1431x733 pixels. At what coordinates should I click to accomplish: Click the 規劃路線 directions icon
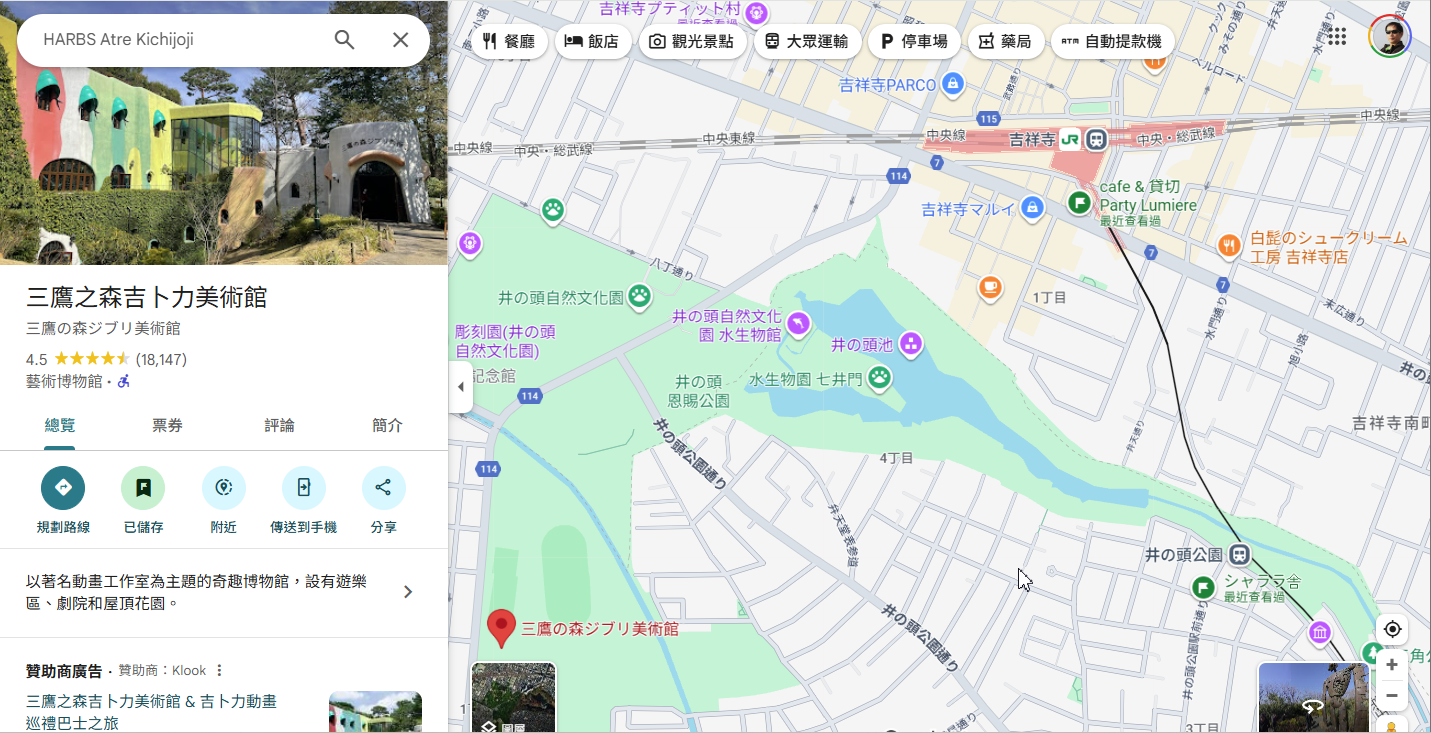click(63, 488)
